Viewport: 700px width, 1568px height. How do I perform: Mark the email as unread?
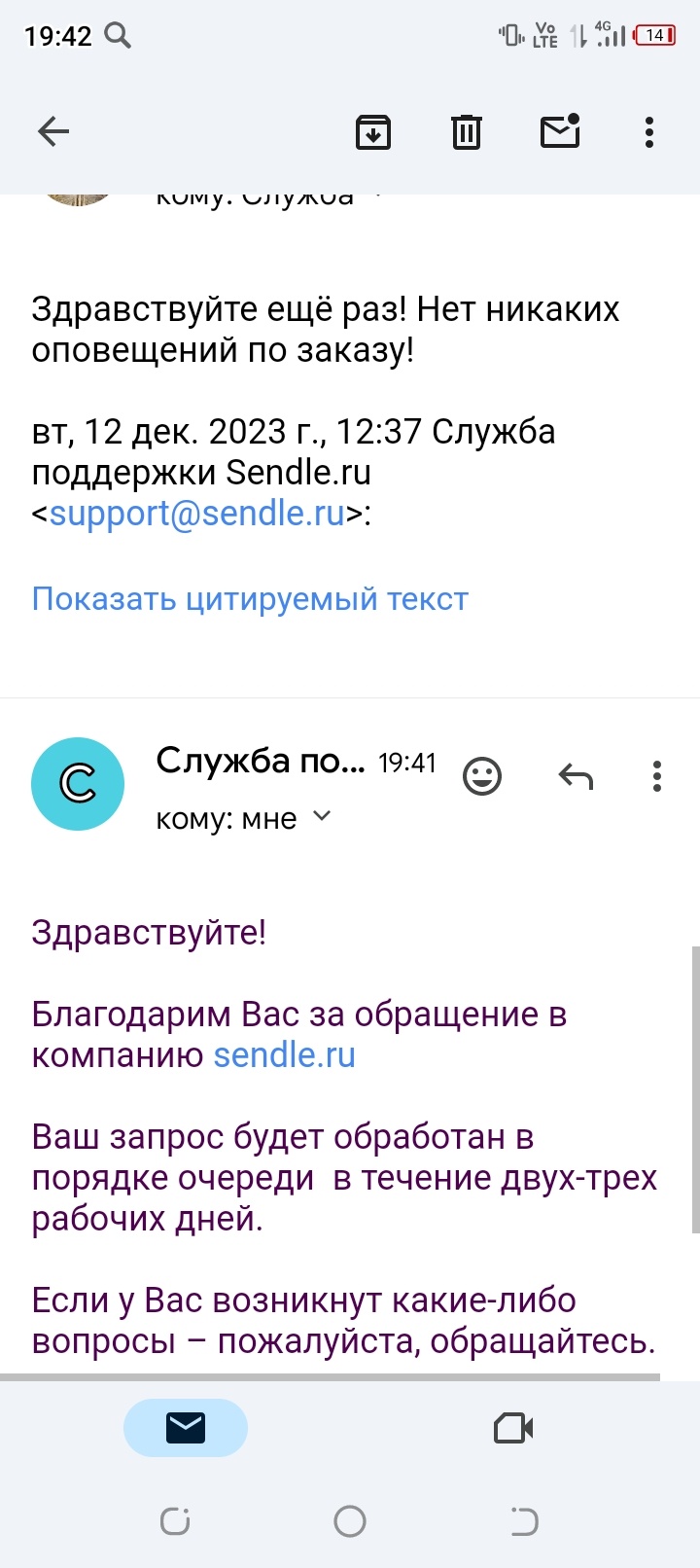click(560, 130)
